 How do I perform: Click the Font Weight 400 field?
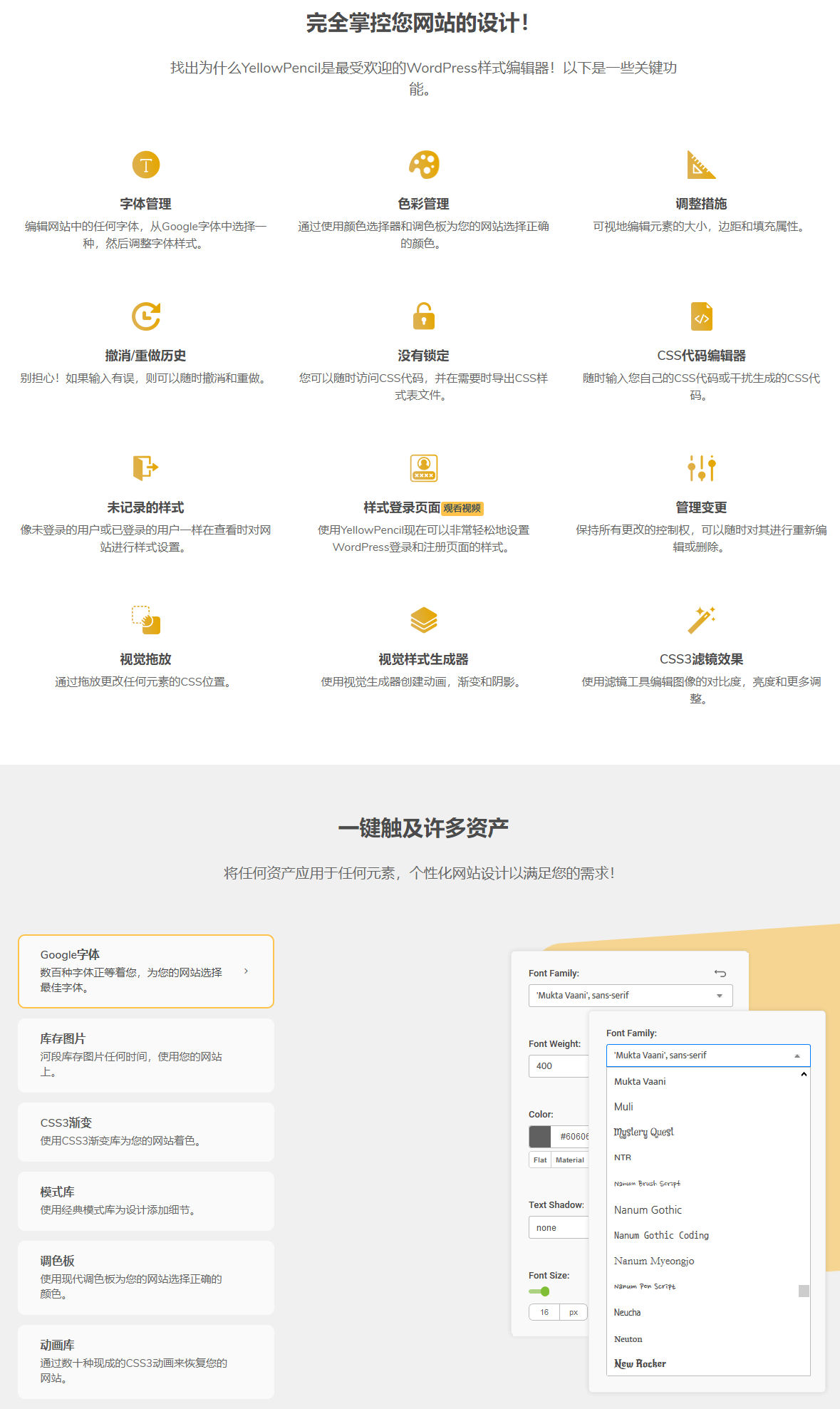(559, 1065)
